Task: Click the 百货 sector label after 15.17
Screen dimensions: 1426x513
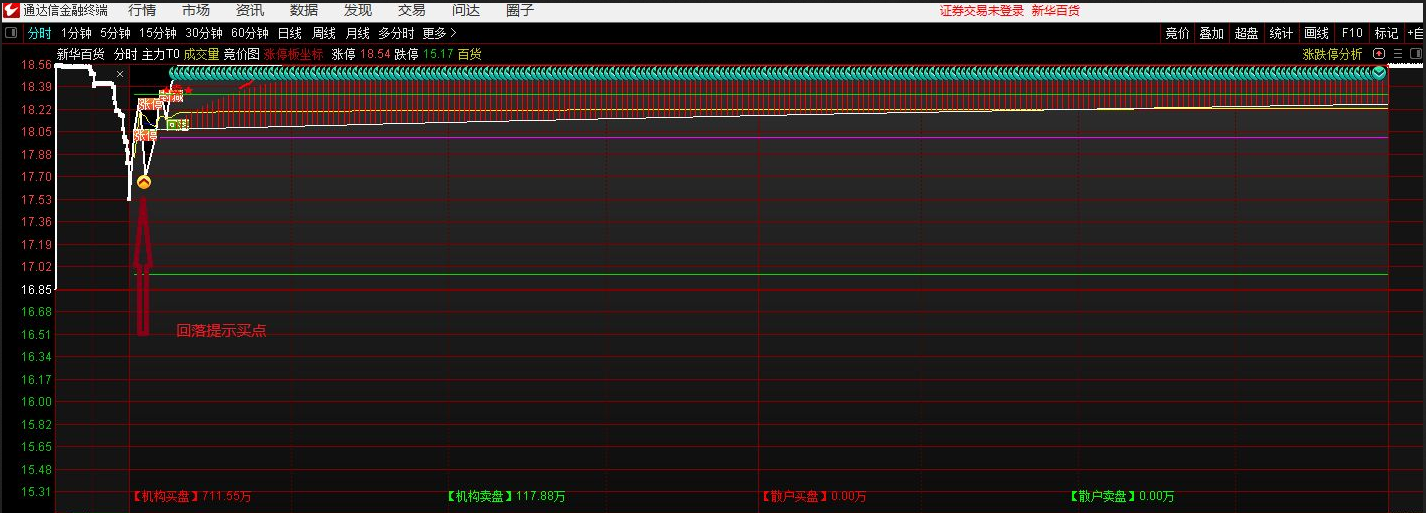Action: [x=470, y=54]
